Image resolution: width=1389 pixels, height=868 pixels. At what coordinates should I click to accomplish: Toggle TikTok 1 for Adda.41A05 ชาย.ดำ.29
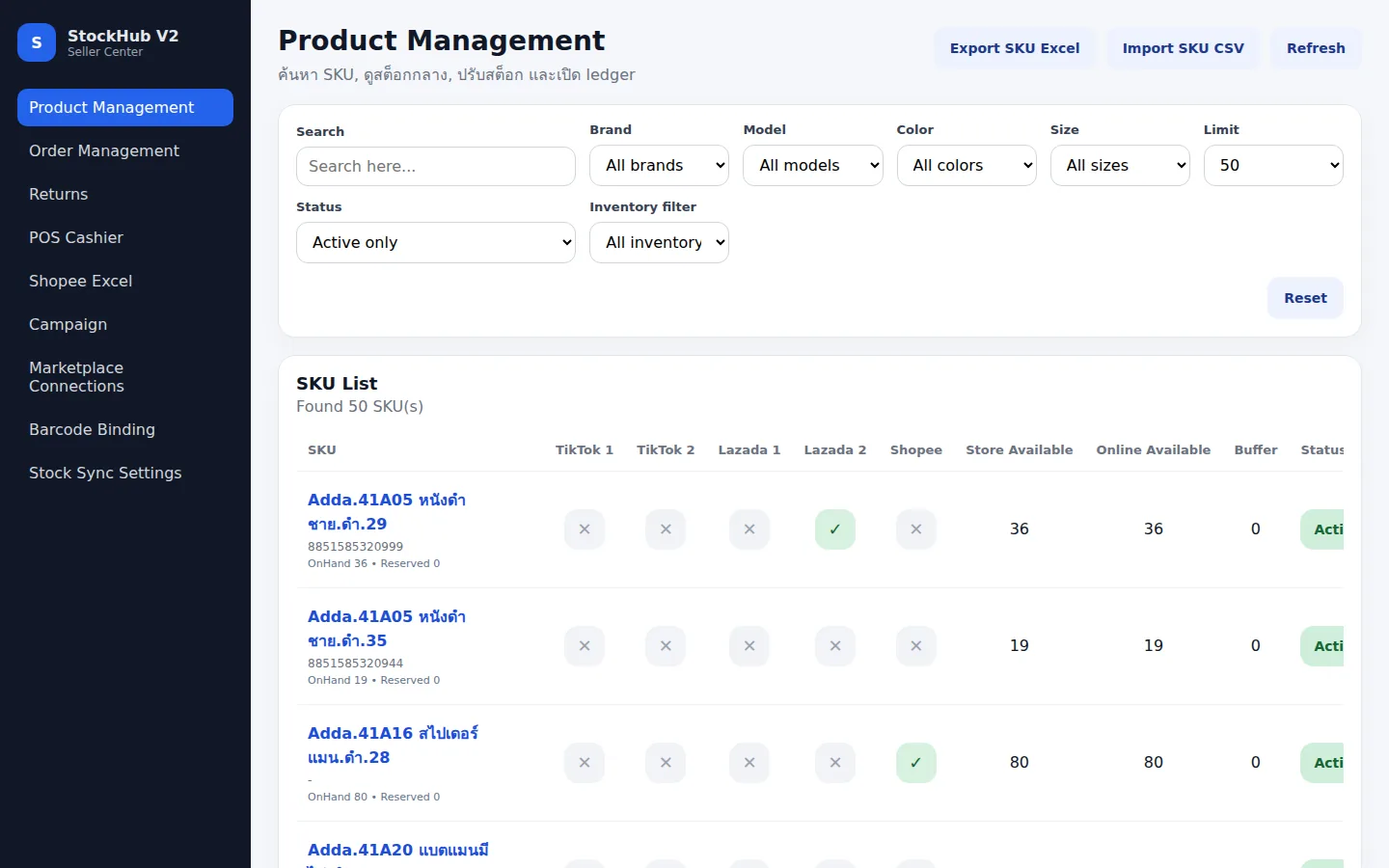click(x=585, y=529)
